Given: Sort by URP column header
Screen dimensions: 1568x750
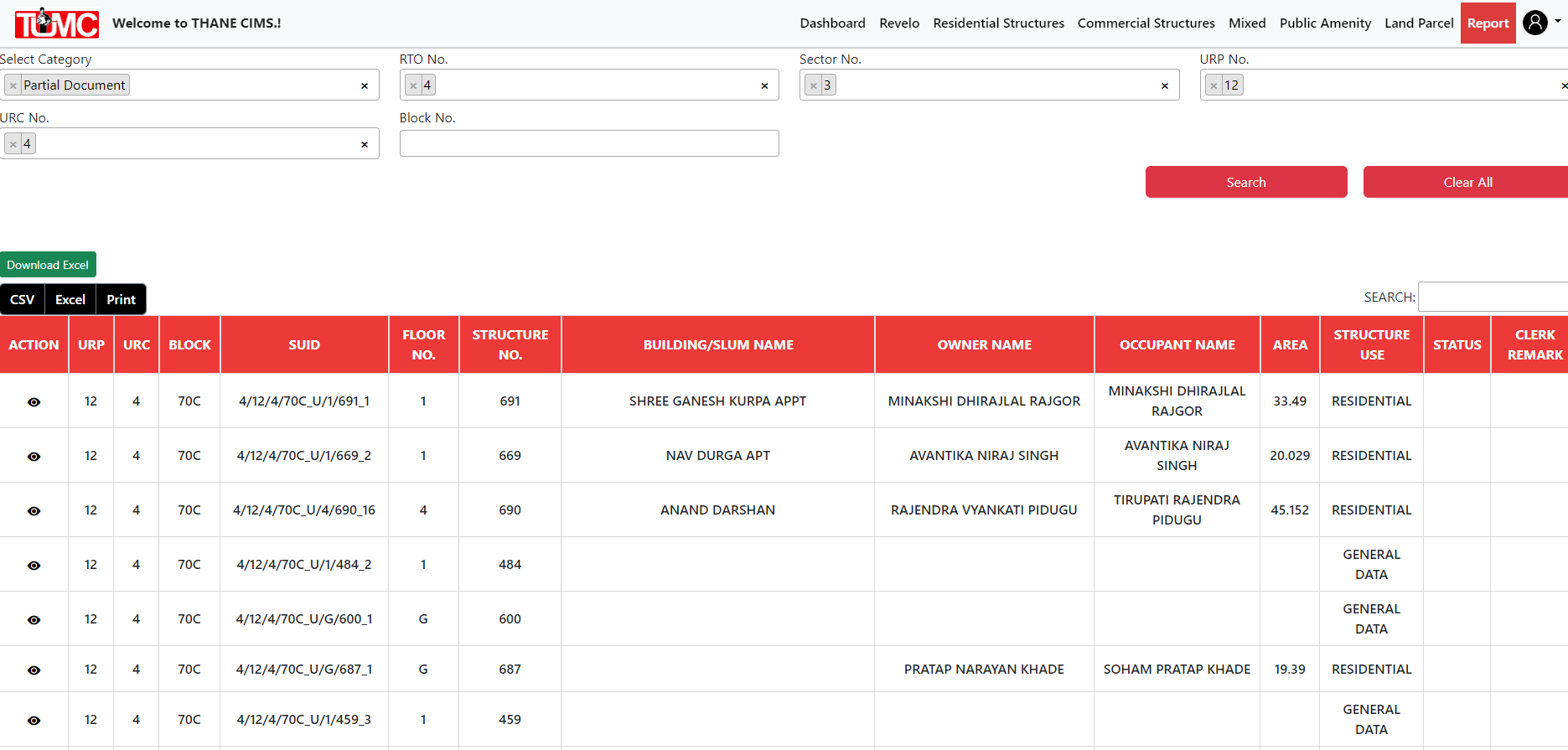Looking at the screenshot, I should click(91, 344).
